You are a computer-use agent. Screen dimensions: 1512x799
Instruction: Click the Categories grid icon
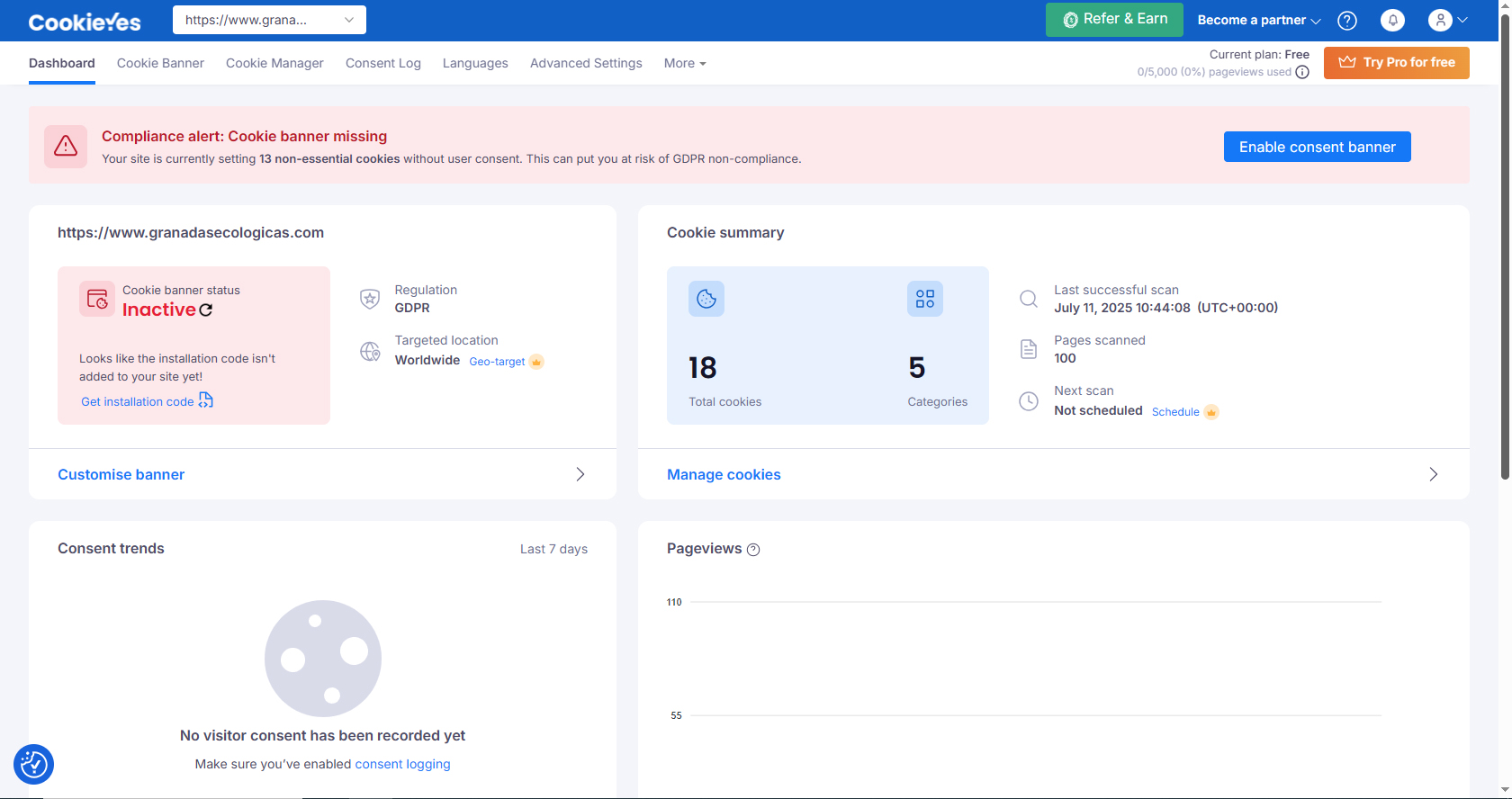(x=925, y=299)
